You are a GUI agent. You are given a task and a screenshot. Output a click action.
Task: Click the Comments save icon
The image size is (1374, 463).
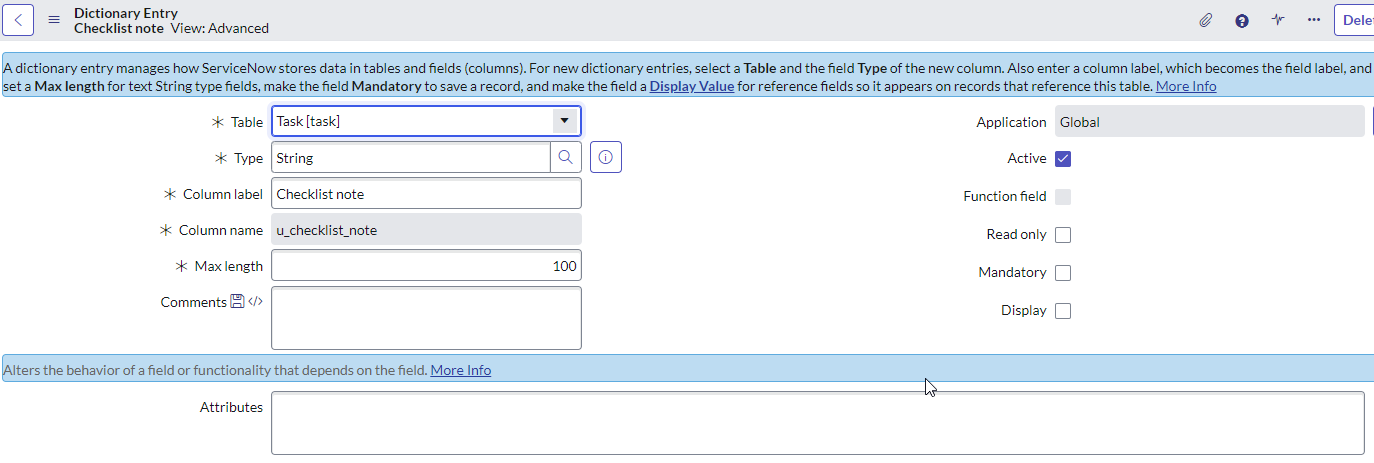tap(237, 302)
